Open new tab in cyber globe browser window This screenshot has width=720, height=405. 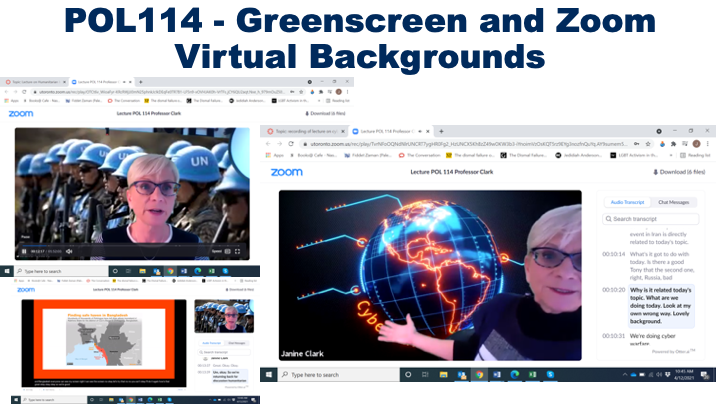441,131
